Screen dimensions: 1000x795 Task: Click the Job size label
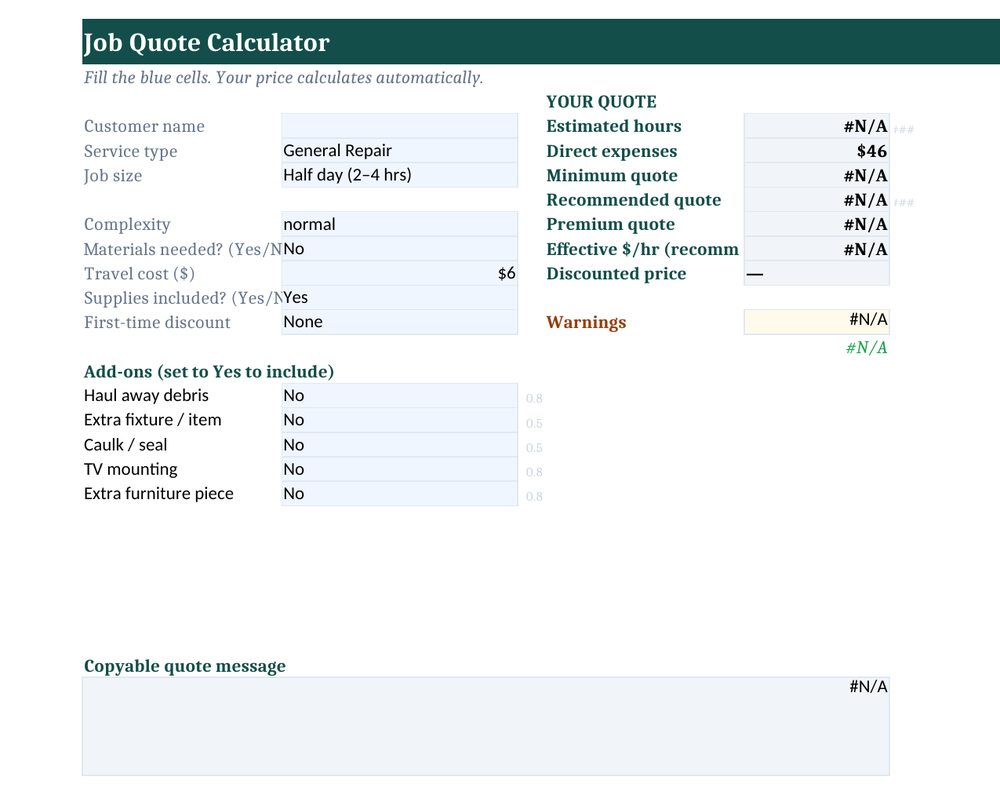click(113, 176)
